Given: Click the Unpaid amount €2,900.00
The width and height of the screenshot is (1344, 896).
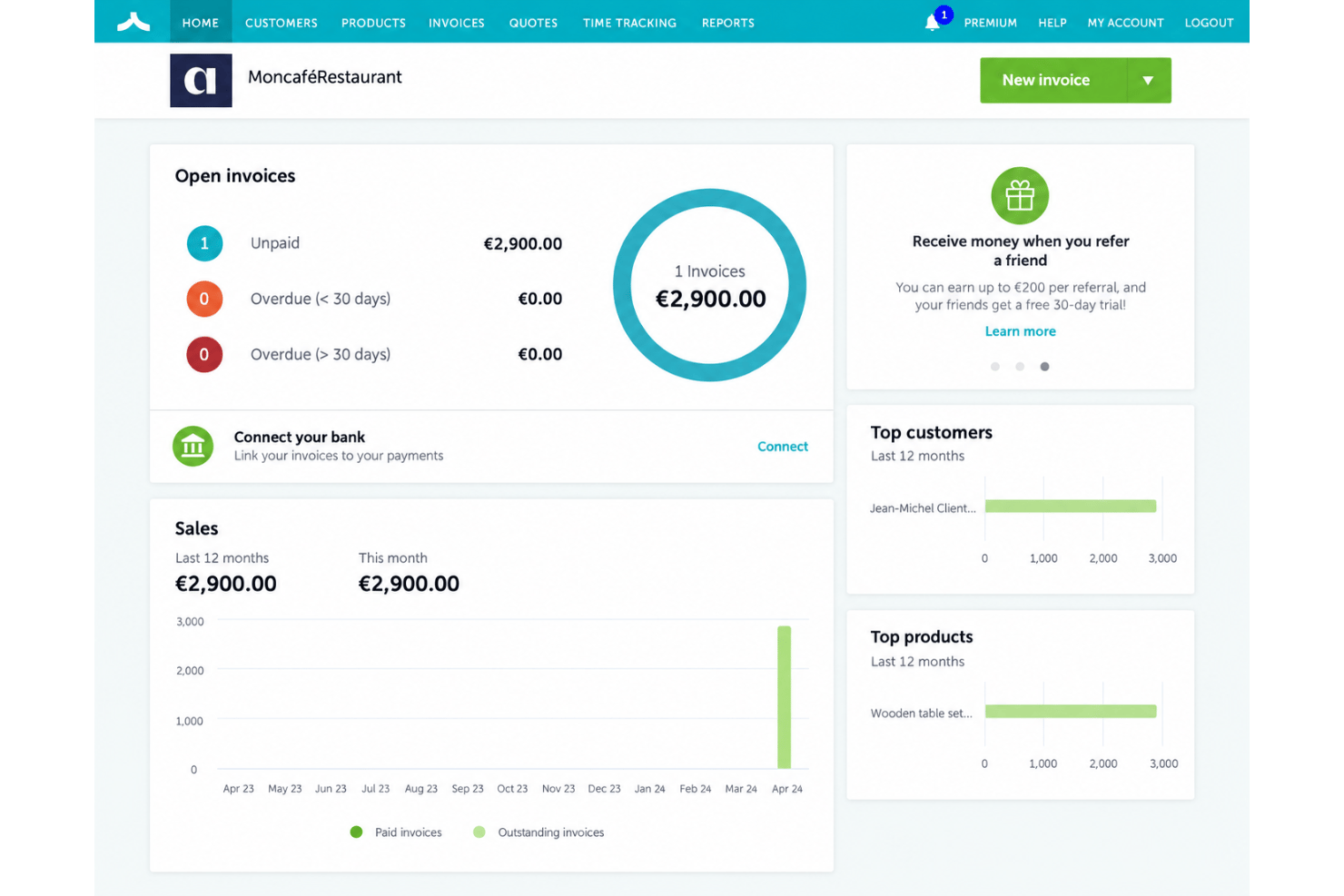Looking at the screenshot, I should (x=523, y=243).
